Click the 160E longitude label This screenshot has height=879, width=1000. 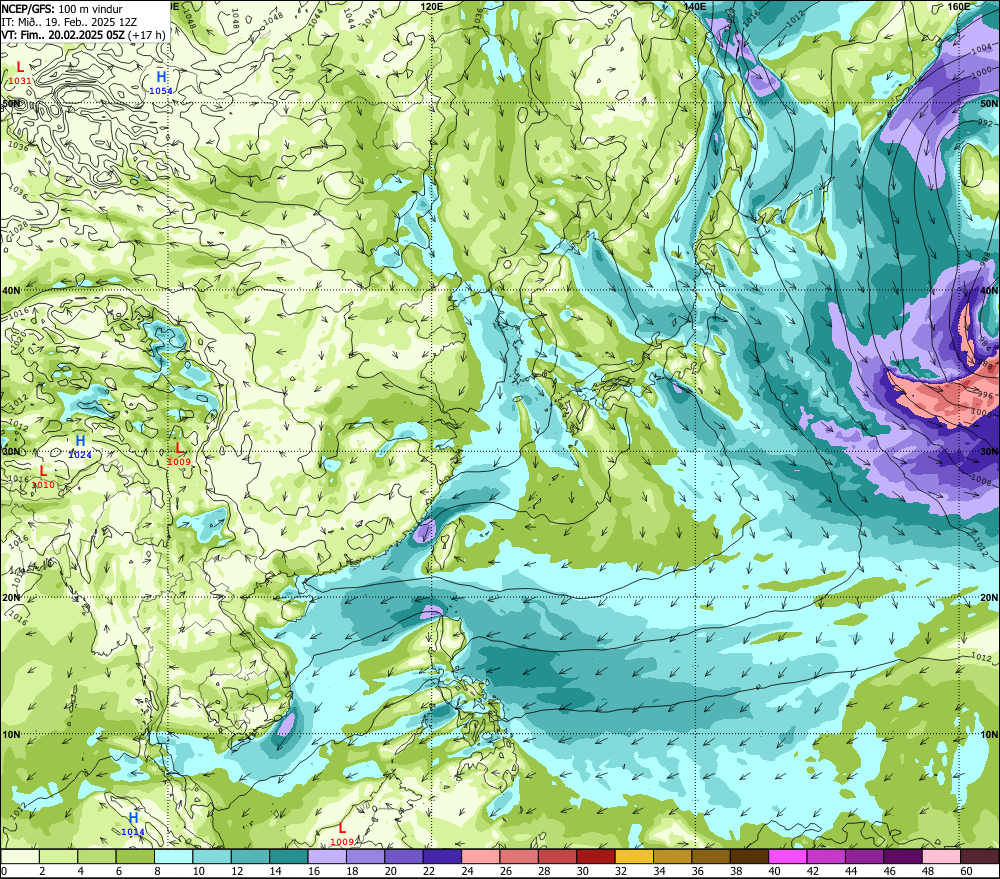coord(959,6)
